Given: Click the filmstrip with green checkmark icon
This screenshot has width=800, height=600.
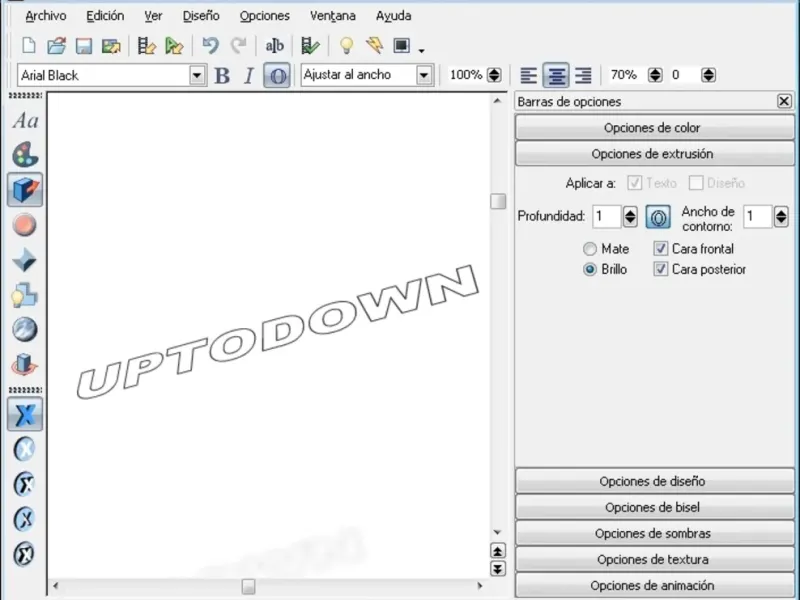Looking at the screenshot, I should pos(310,46).
